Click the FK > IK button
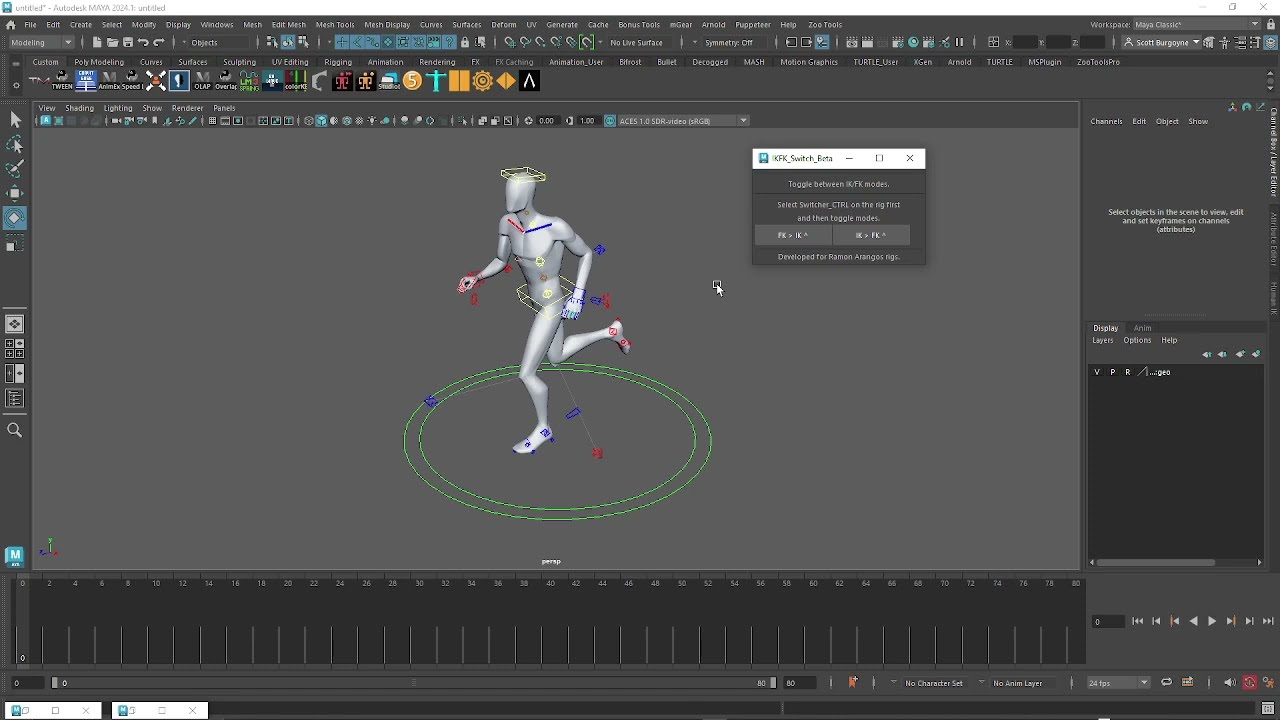 [x=793, y=235]
